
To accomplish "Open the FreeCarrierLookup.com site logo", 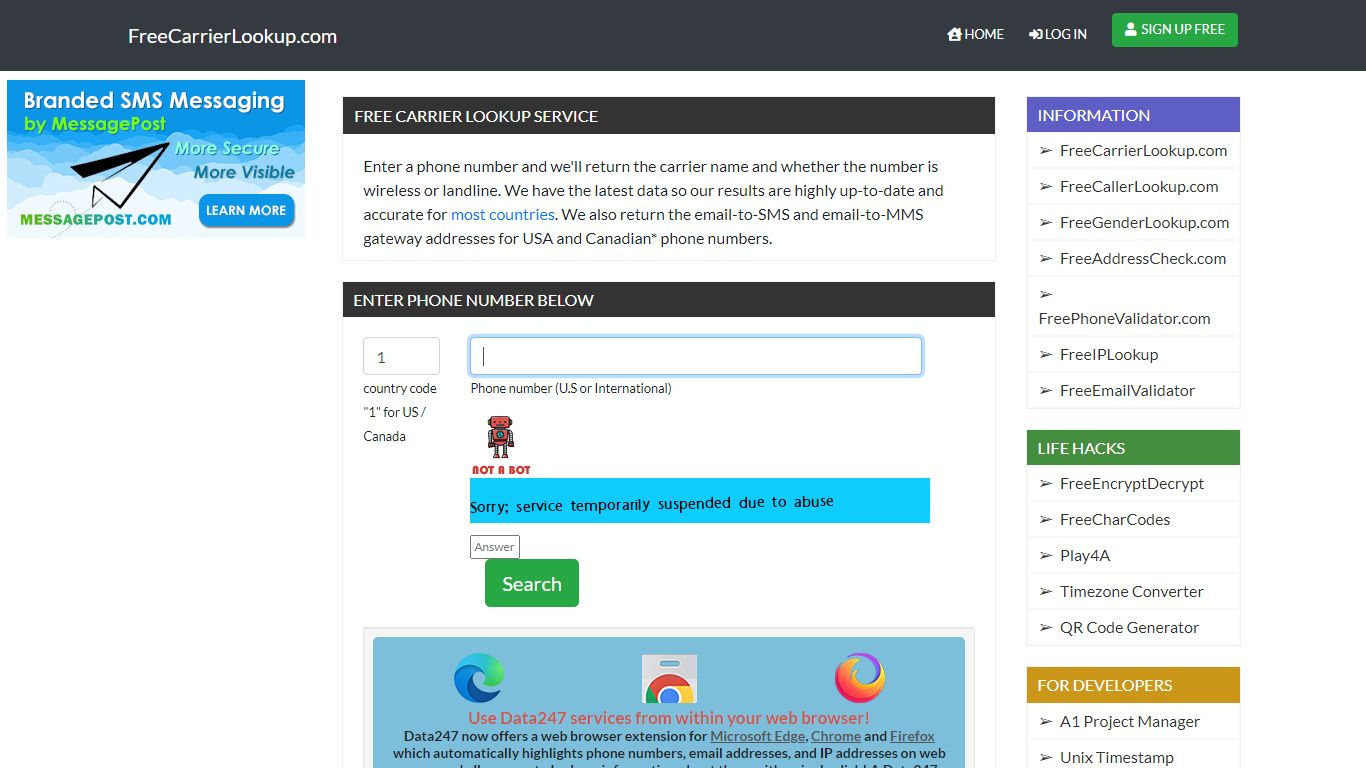I will click(232, 36).
